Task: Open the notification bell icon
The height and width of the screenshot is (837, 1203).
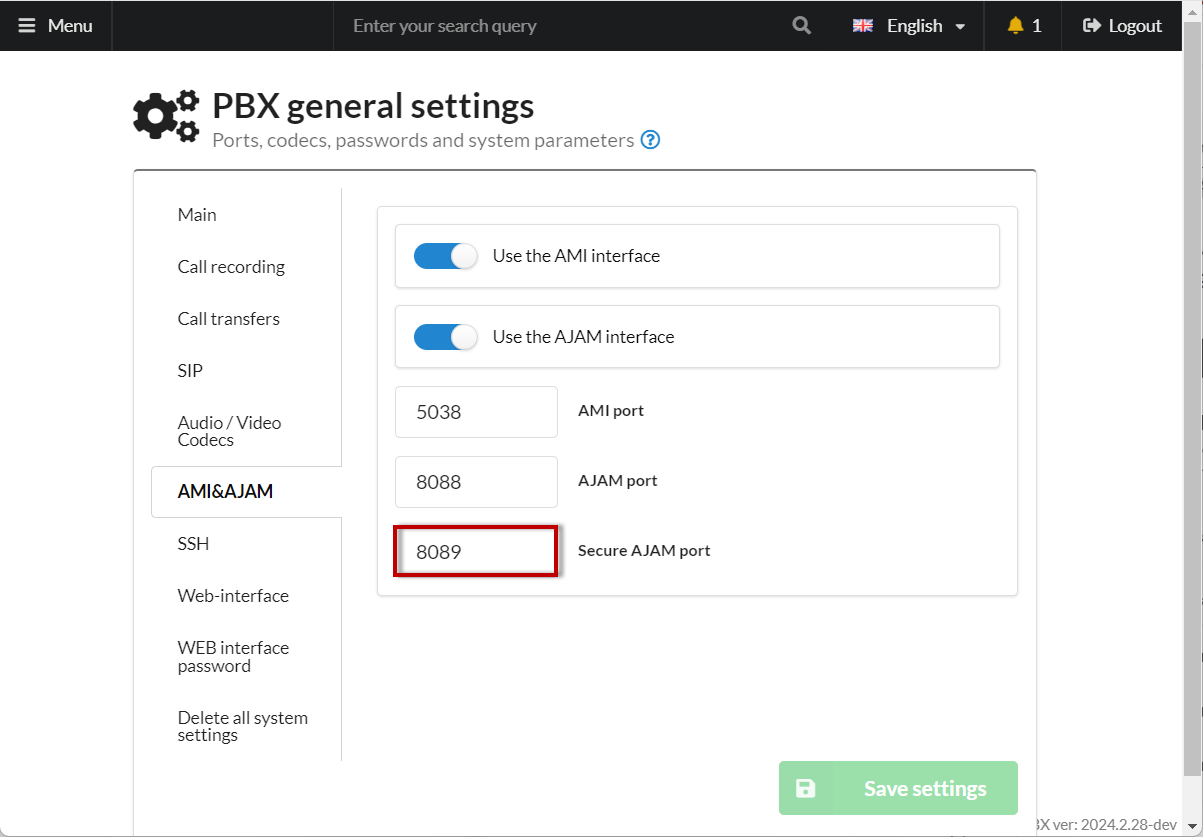Action: pyautogui.click(x=1016, y=26)
